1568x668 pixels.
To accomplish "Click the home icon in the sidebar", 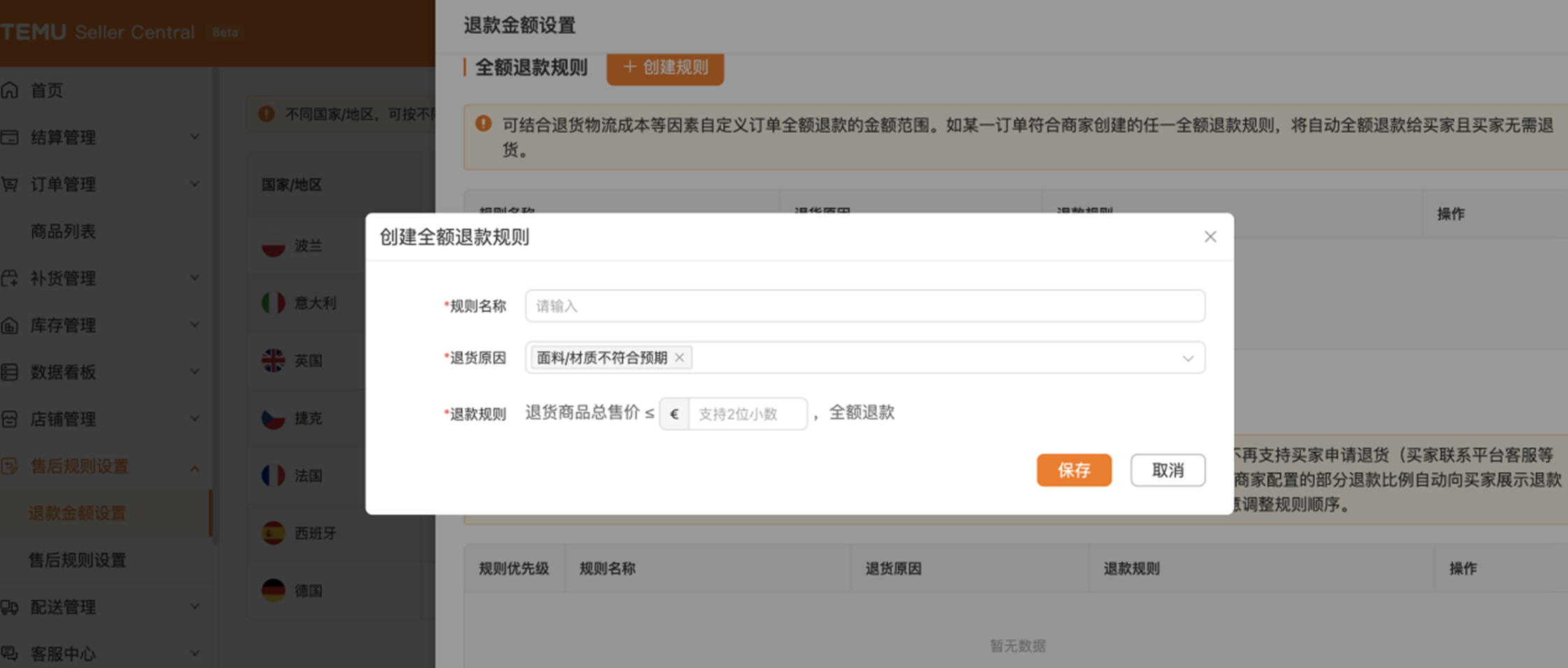I will (10, 90).
